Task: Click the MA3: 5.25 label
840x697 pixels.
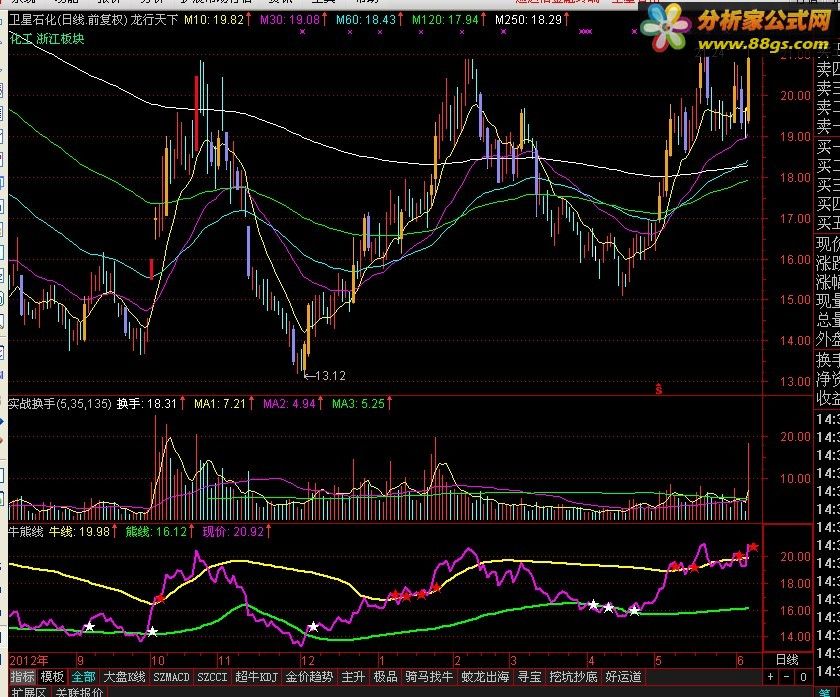Action: tap(358, 403)
